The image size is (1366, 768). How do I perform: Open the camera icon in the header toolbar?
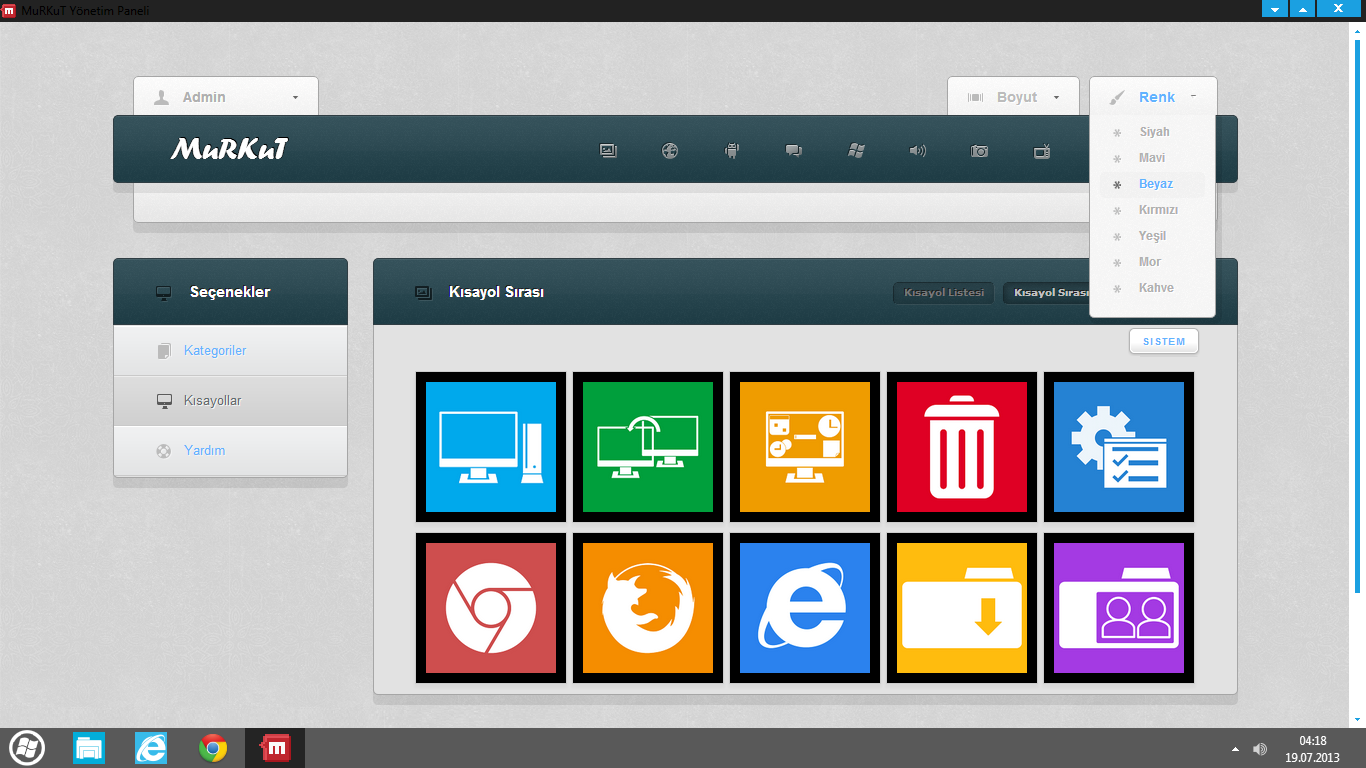pyautogui.click(x=979, y=151)
